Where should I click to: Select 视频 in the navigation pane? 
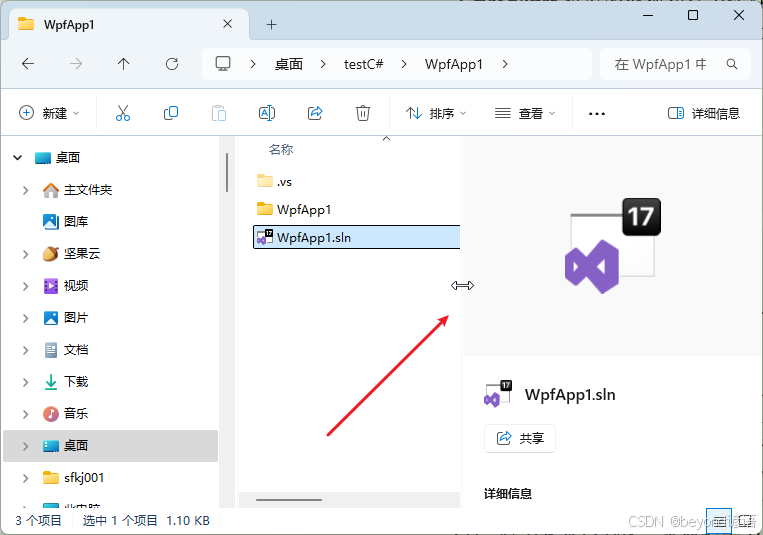point(76,286)
